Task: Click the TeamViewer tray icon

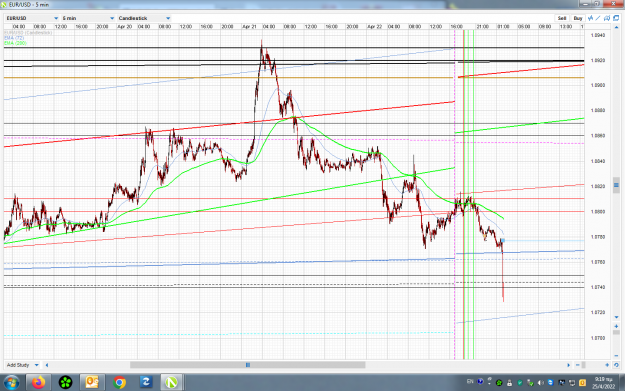Action: tap(550, 383)
